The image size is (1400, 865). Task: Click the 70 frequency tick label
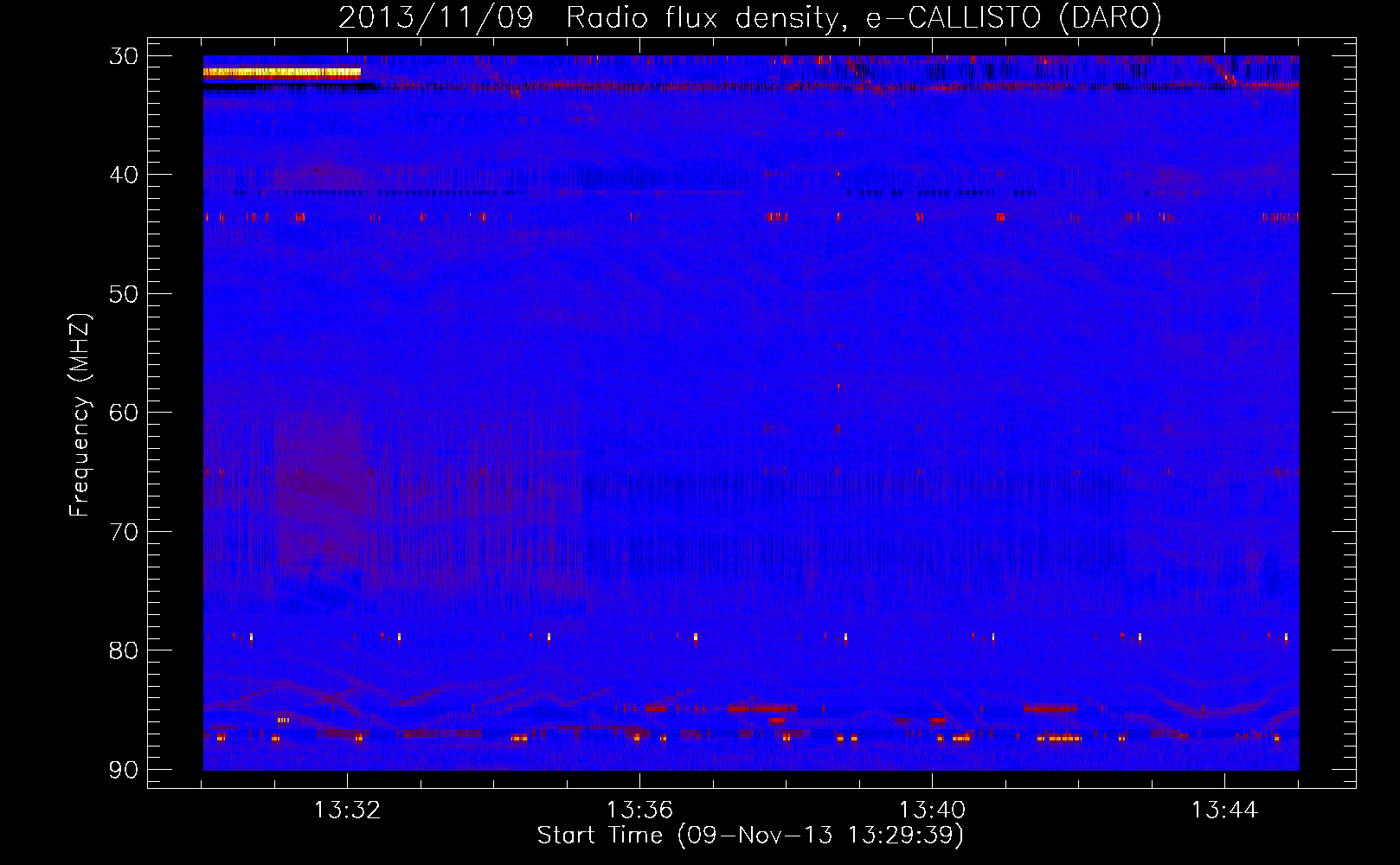tap(125, 531)
